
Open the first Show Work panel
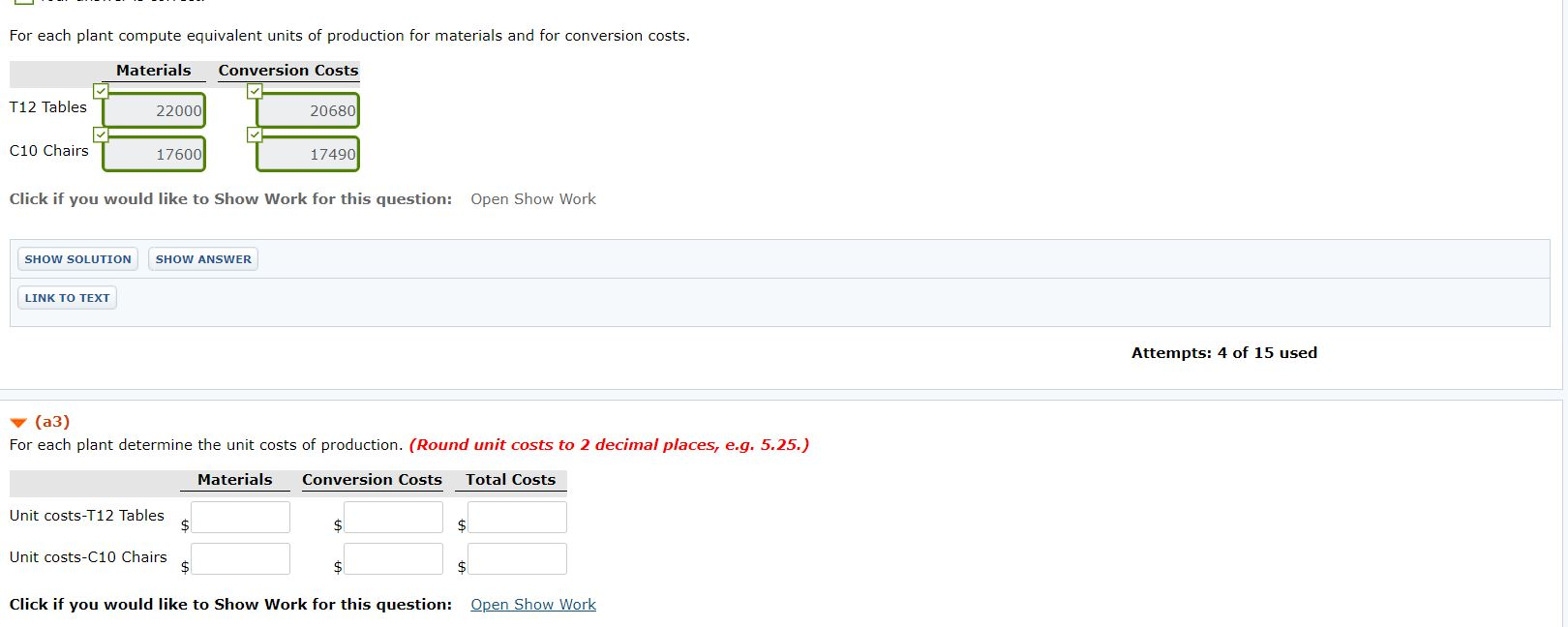(x=532, y=198)
